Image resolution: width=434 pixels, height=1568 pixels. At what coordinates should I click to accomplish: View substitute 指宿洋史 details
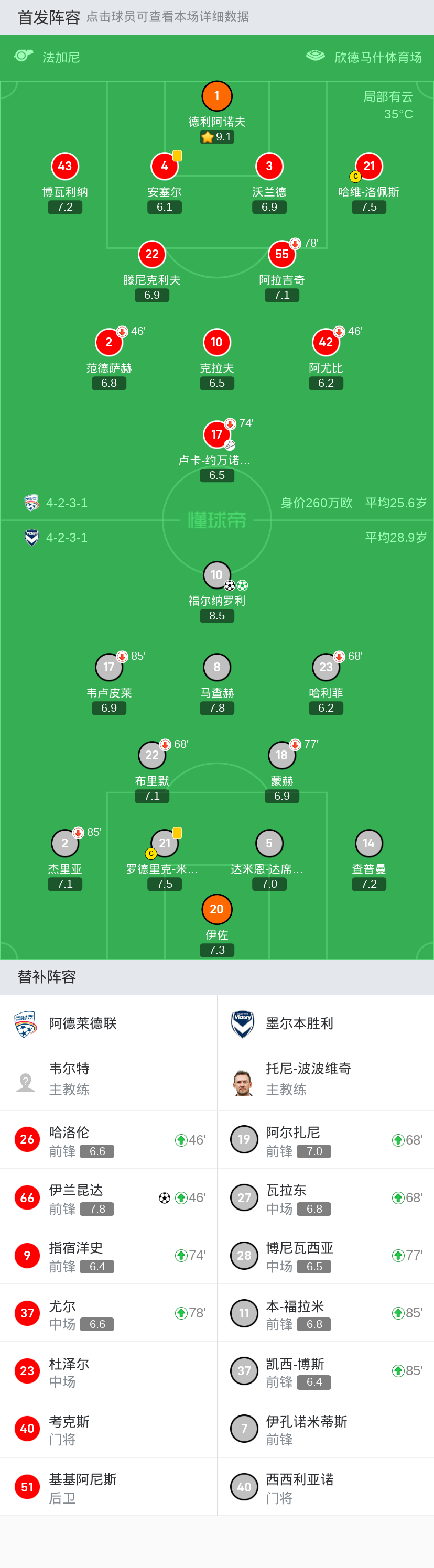(108, 1255)
